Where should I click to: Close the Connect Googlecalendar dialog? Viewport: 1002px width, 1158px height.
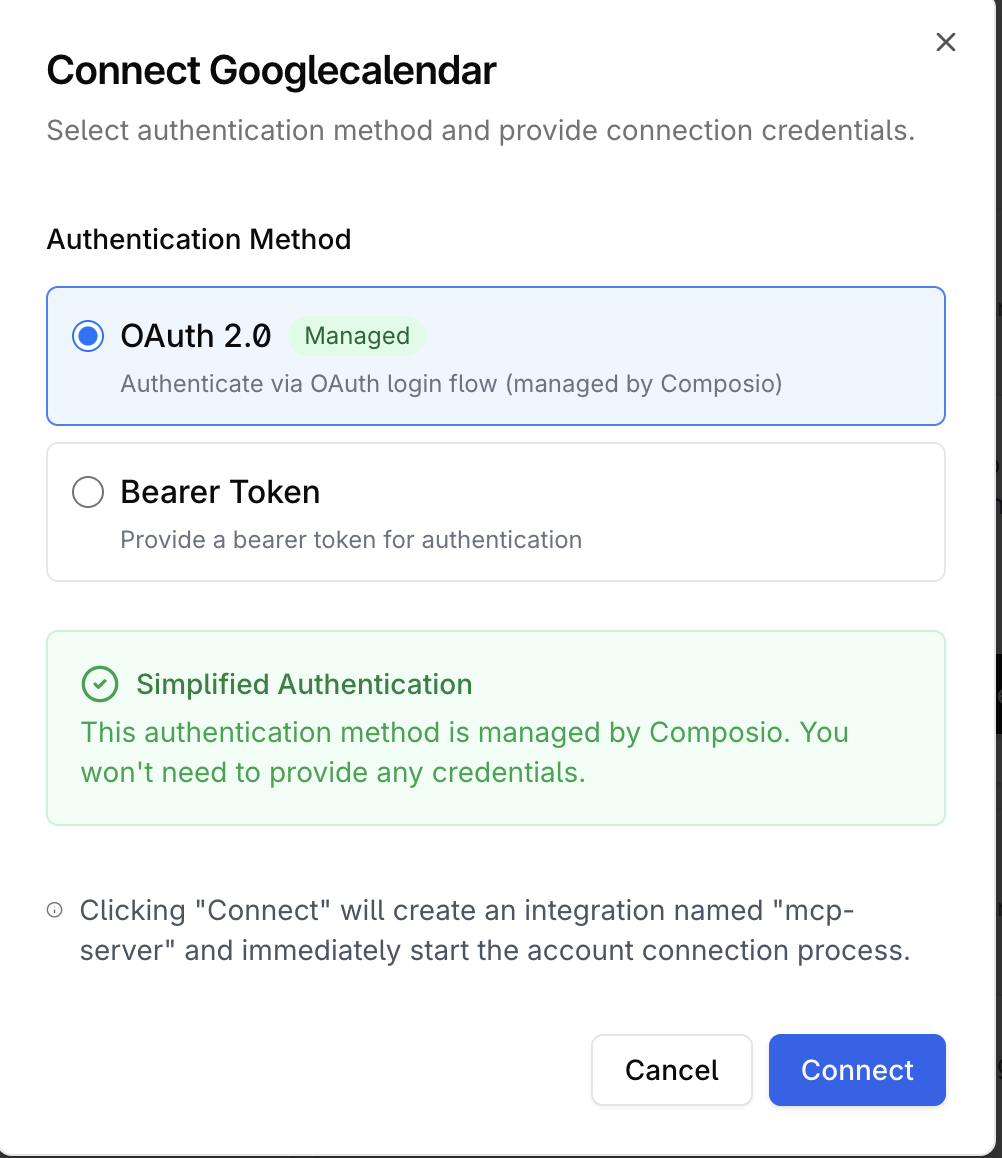(x=945, y=42)
